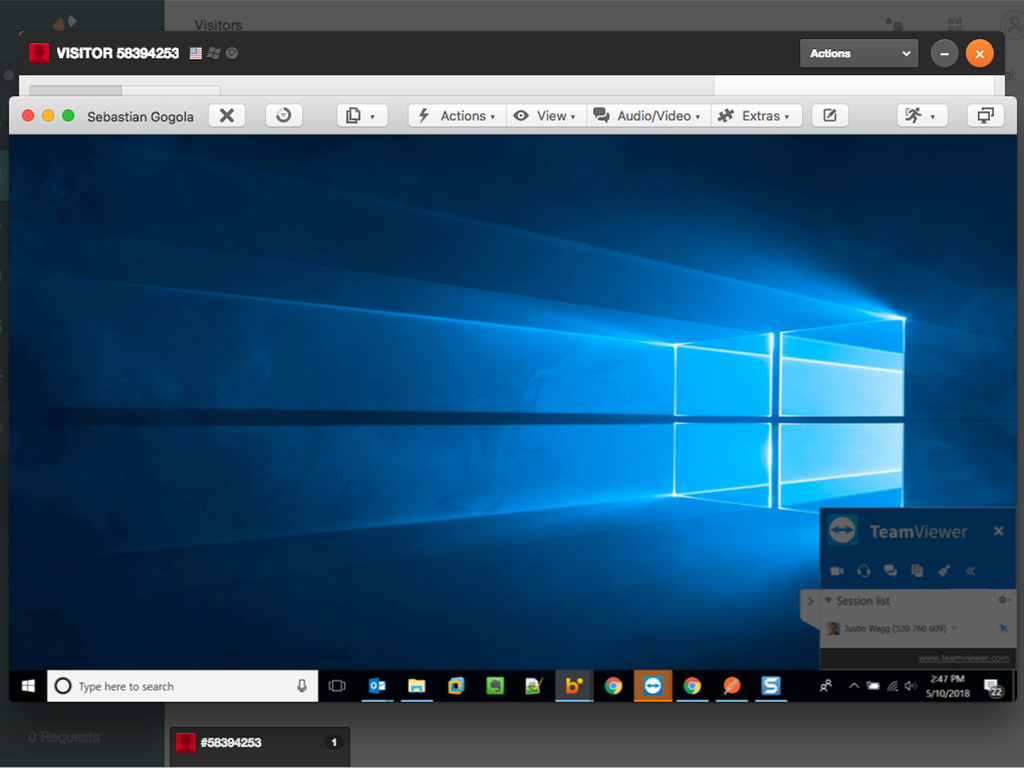The image size is (1024, 768).
Task: Collapse the Session list section
Action: point(828,601)
